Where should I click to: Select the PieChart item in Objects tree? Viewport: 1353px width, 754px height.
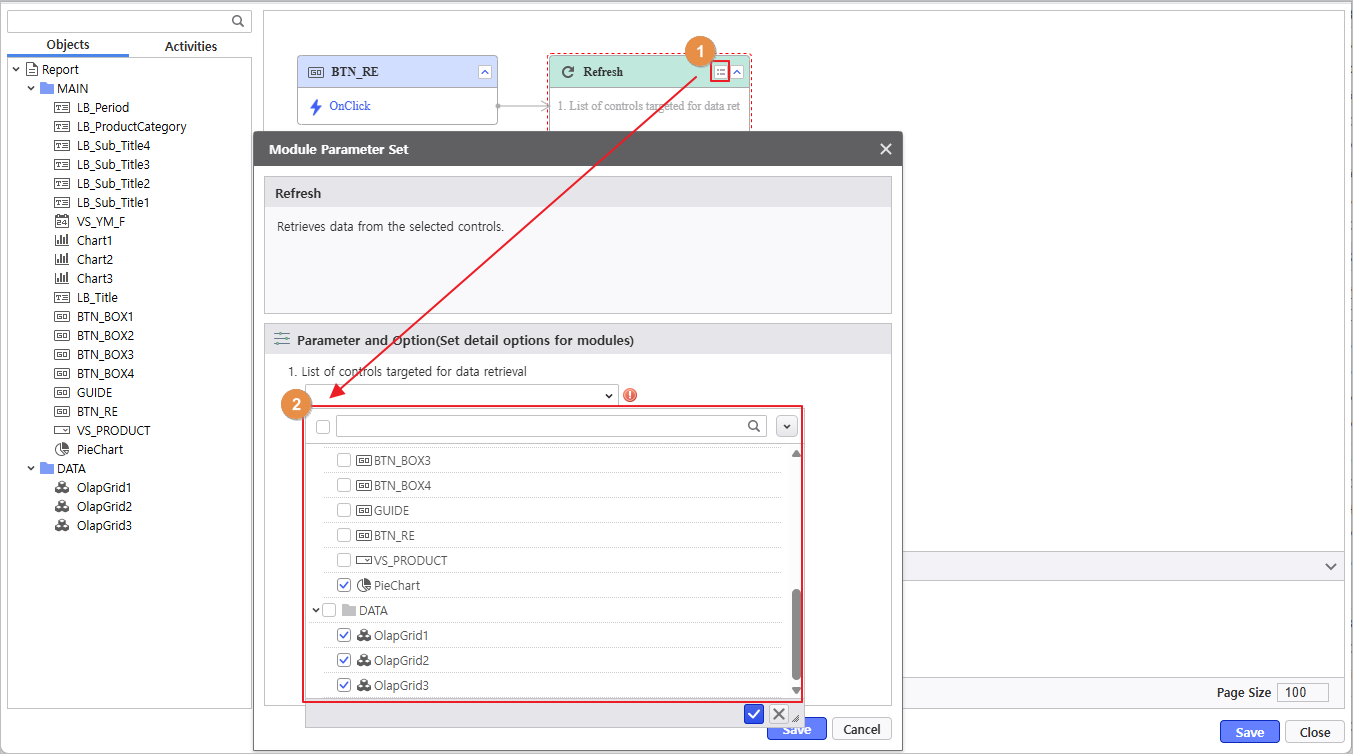click(x=99, y=449)
